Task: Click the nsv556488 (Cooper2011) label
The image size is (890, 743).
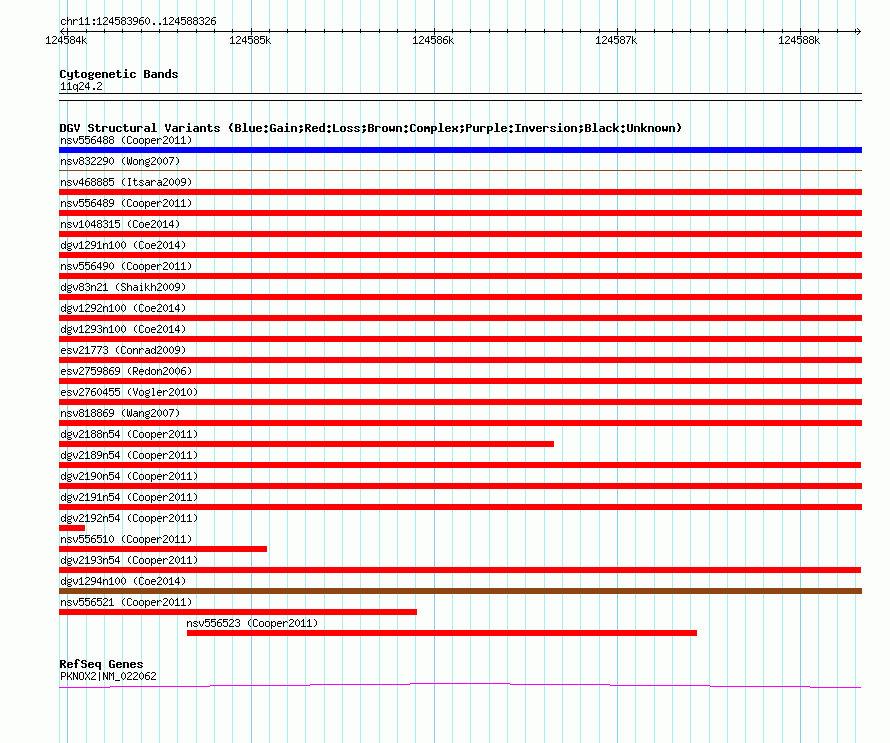Action: tap(126, 140)
